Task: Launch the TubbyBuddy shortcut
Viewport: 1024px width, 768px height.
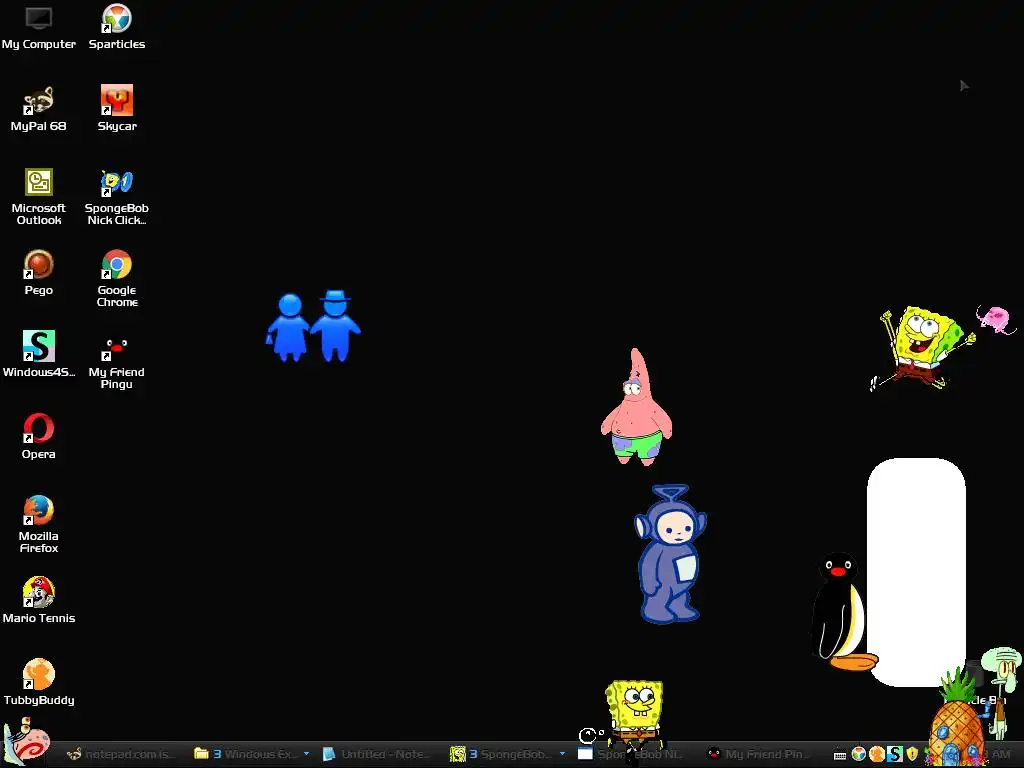Action: pyautogui.click(x=39, y=682)
